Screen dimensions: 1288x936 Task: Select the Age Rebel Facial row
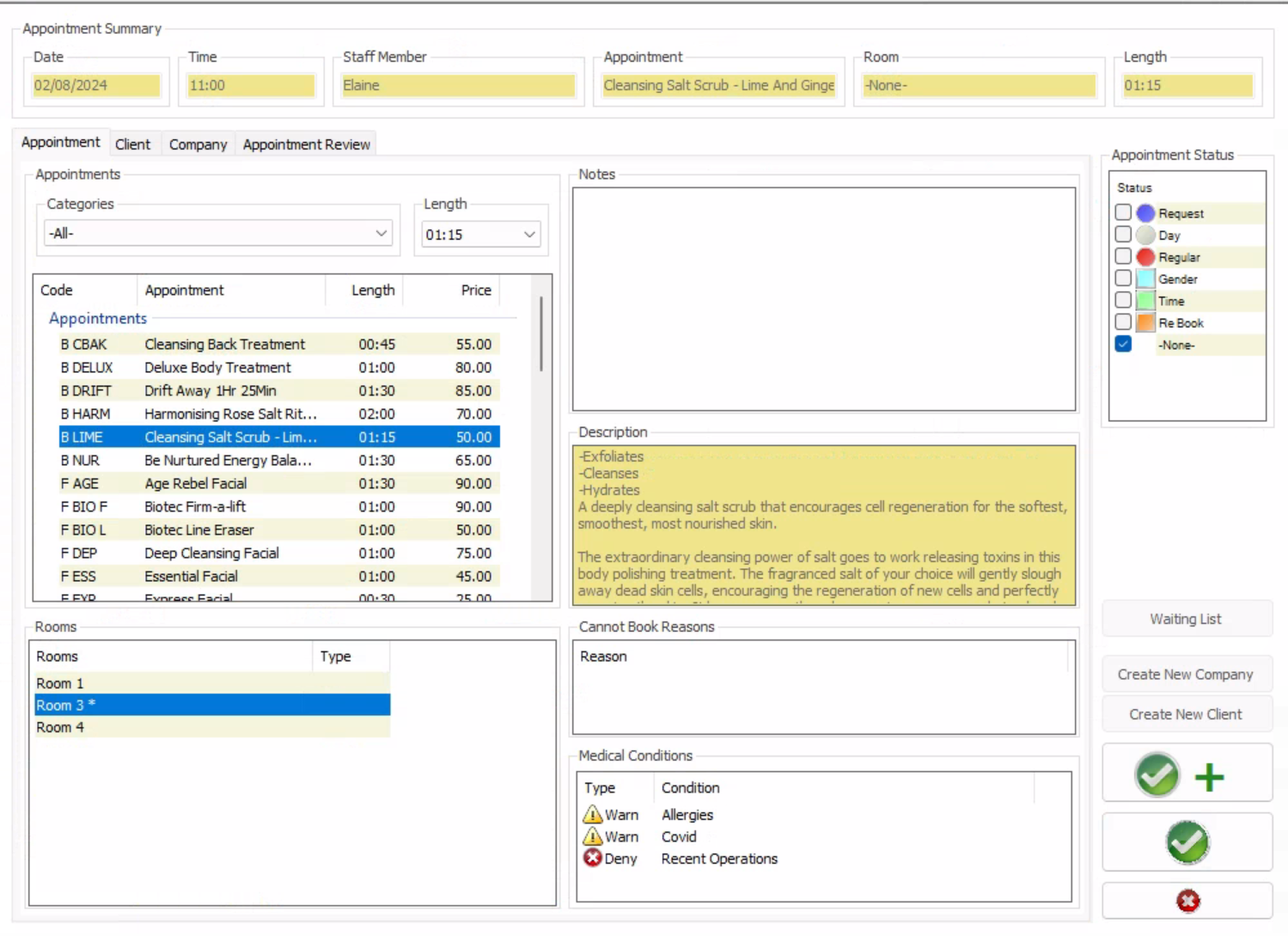coord(279,483)
